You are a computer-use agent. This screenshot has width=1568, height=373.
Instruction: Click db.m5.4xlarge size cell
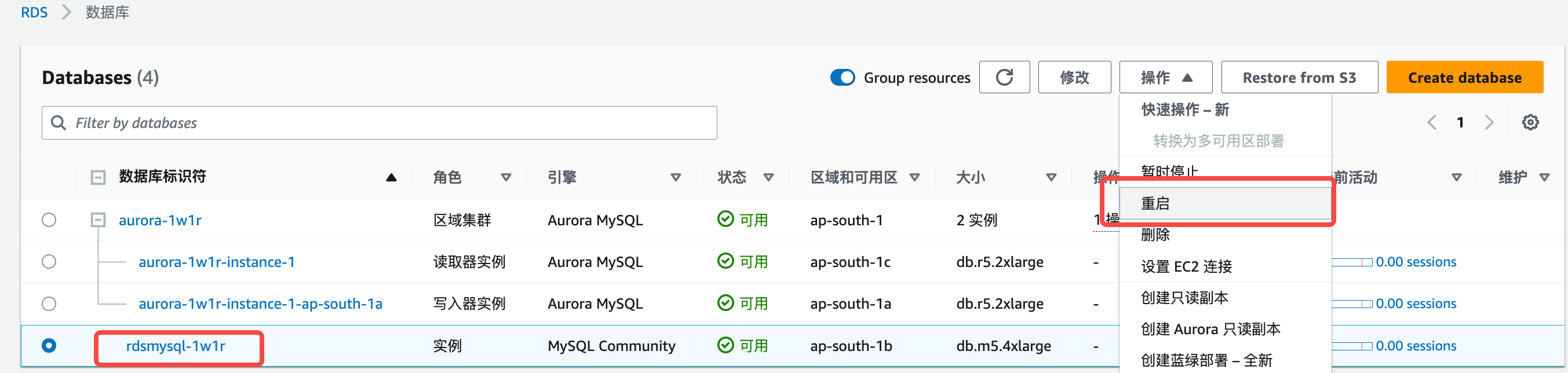coord(1003,346)
